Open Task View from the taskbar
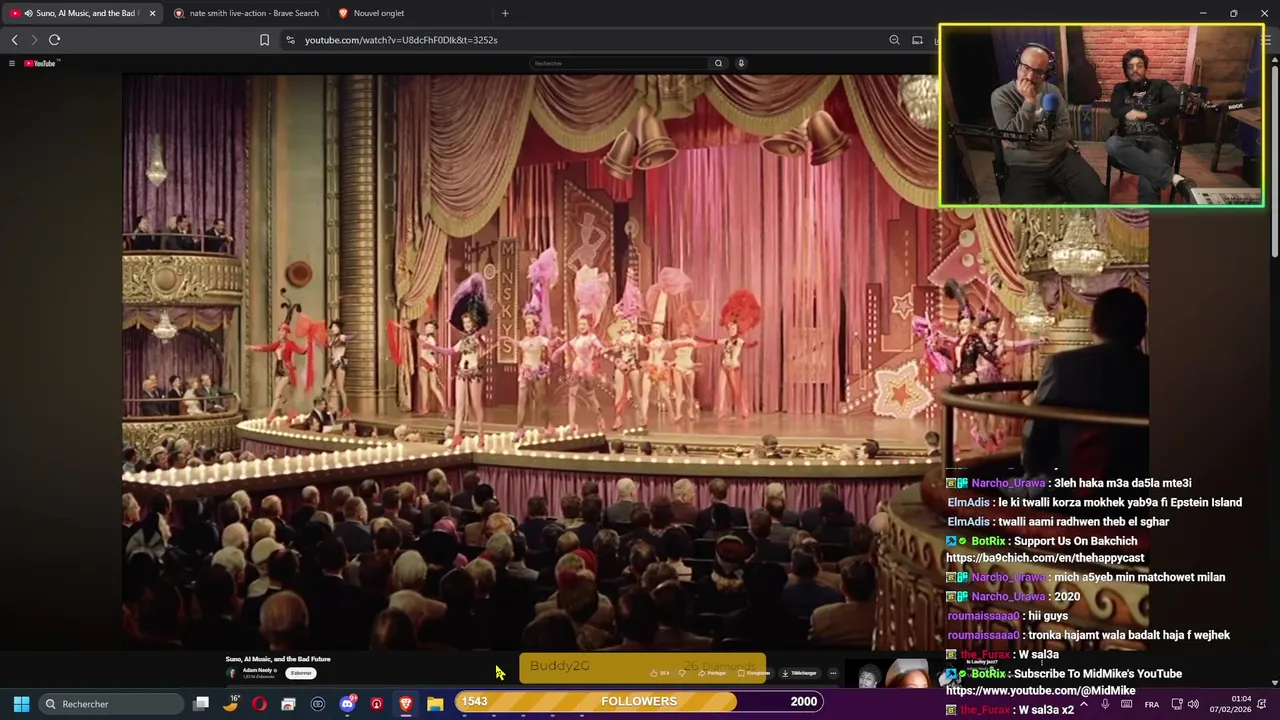Viewport: 1280px width, 720px height. (201, 704)
